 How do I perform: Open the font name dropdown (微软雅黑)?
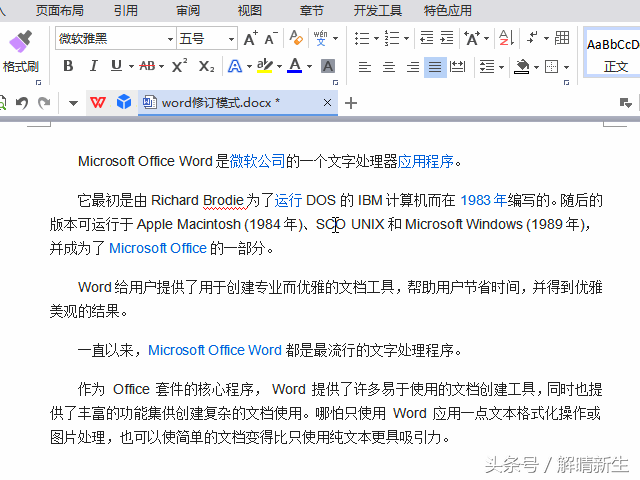[170, 39]
